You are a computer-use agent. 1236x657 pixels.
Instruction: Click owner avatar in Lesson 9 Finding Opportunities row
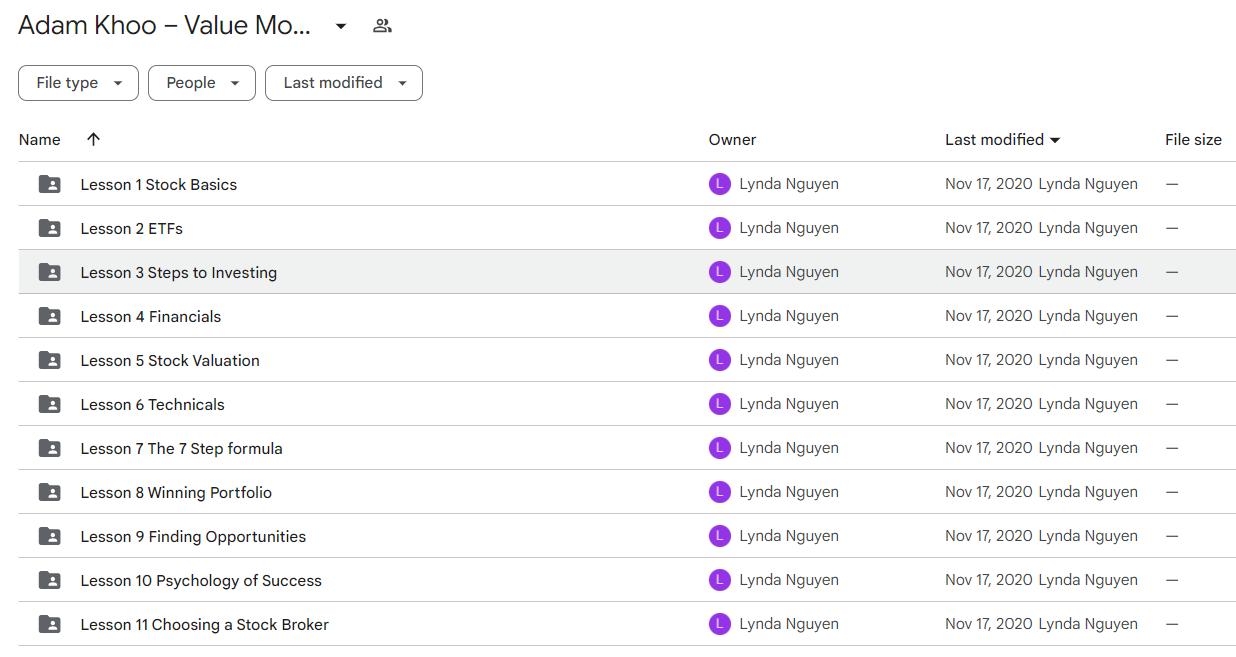point(720,536)
